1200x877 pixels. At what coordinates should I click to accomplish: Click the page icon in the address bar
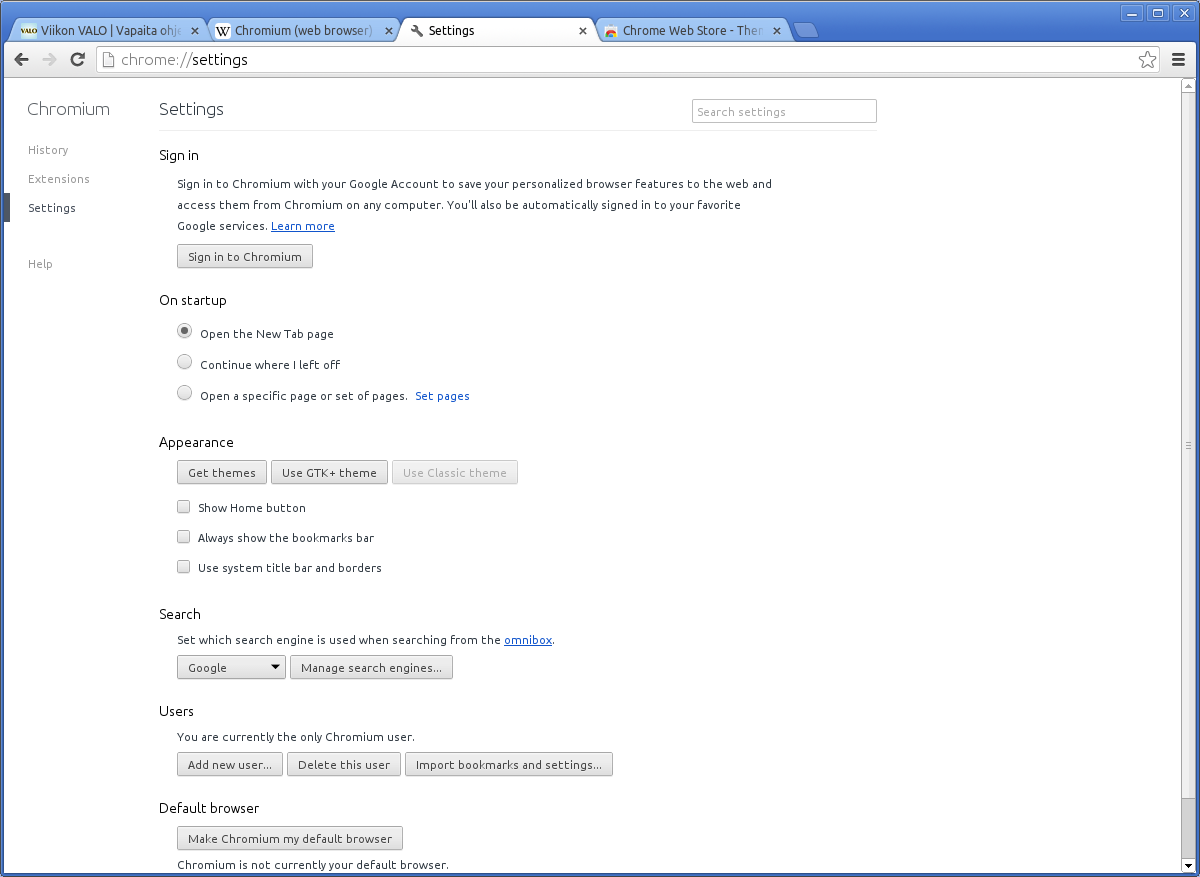tap(109, 60)
